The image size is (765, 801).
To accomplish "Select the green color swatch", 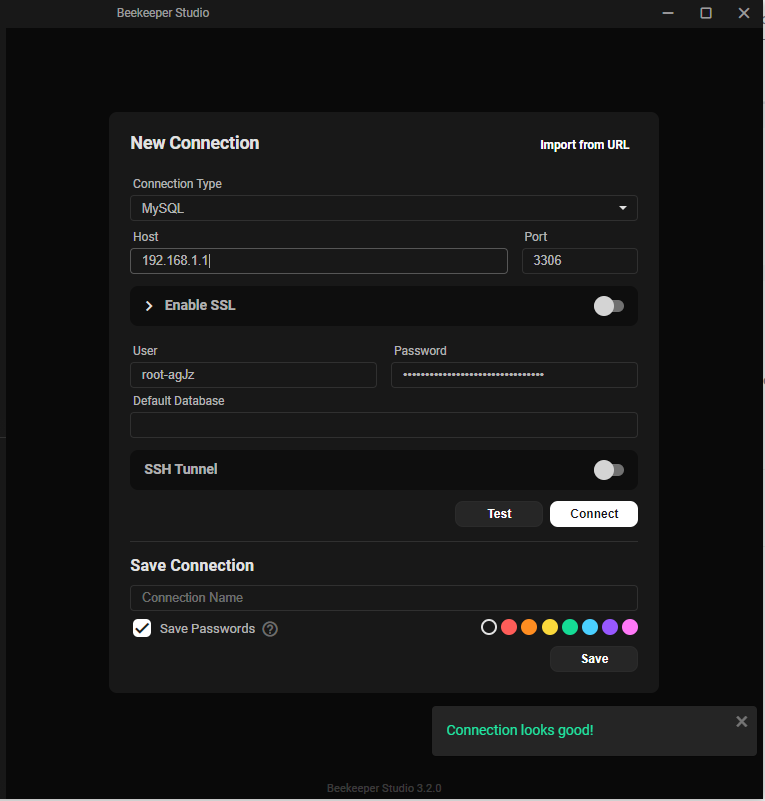I will click(569, 627).
